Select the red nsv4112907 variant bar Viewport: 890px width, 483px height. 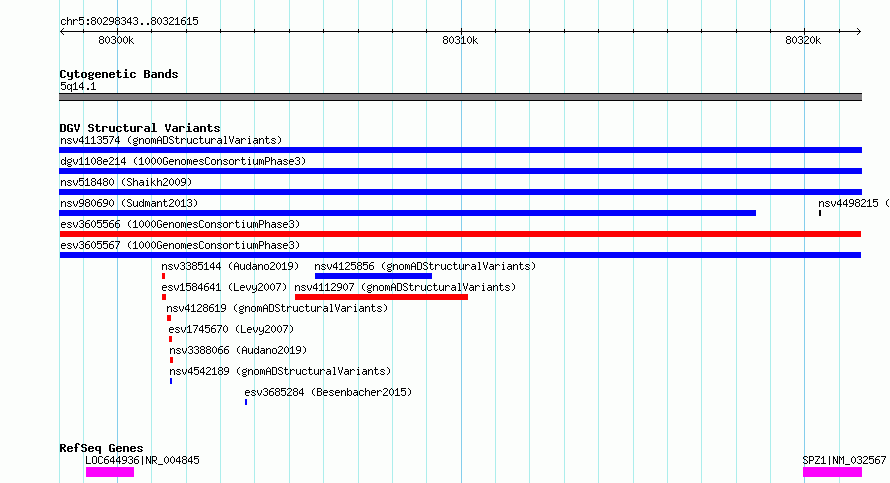(x=381, y=297)
